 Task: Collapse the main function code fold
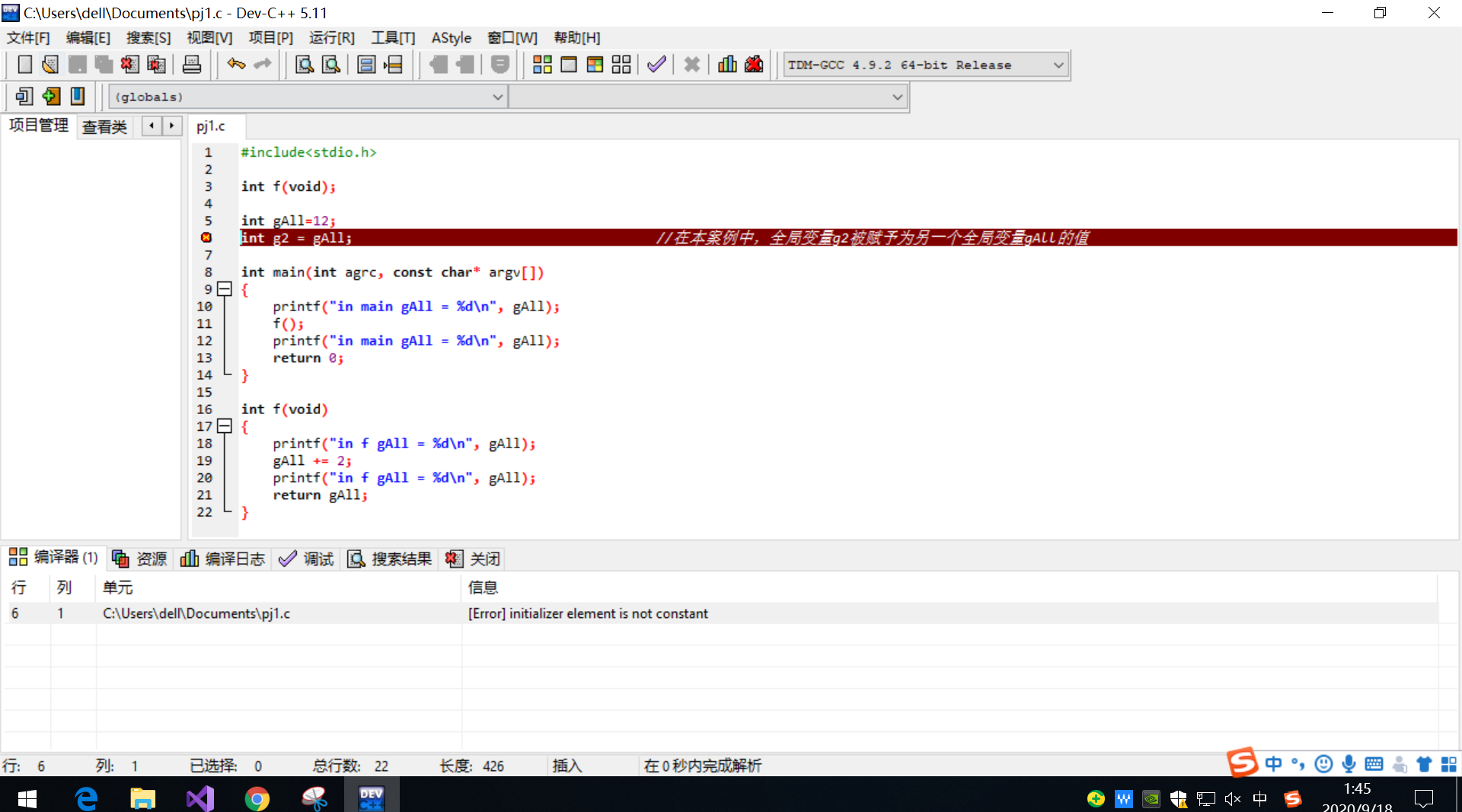tap(225, 289)
